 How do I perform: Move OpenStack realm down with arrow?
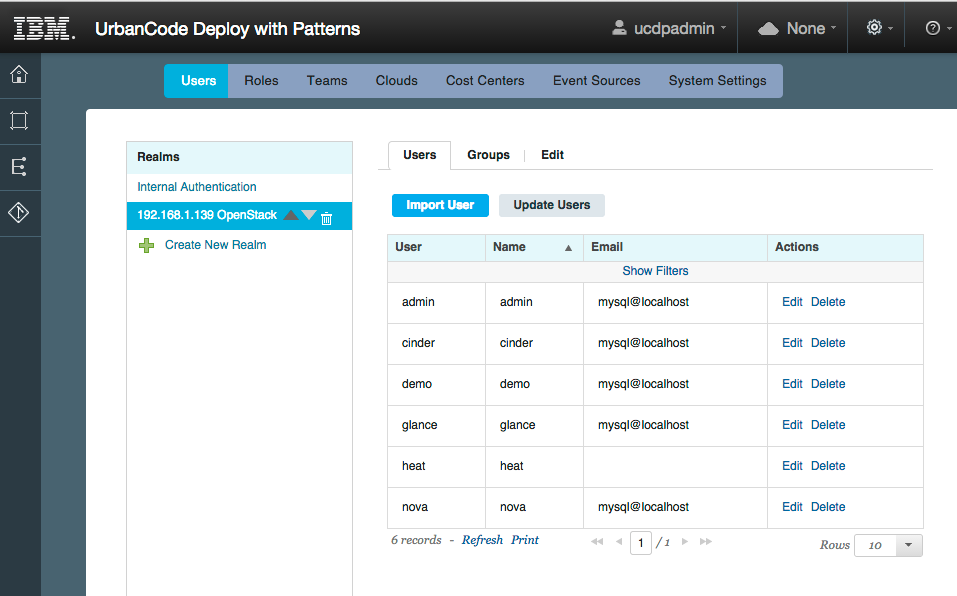tap(309, 215)
